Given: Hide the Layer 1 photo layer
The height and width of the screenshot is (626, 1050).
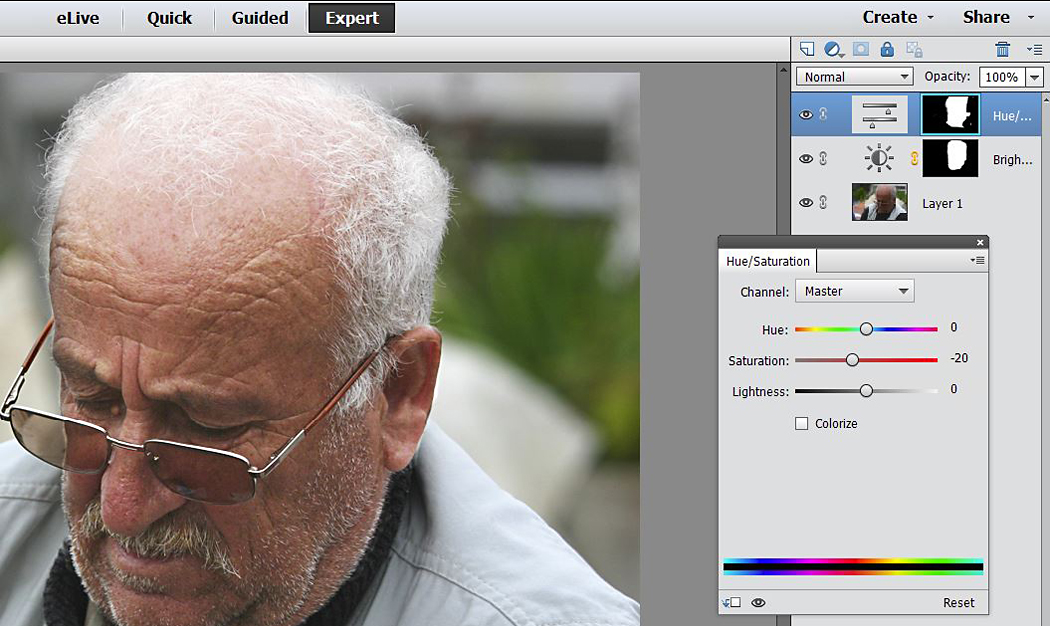Looking at the screenshot, I should click(806, 203).
